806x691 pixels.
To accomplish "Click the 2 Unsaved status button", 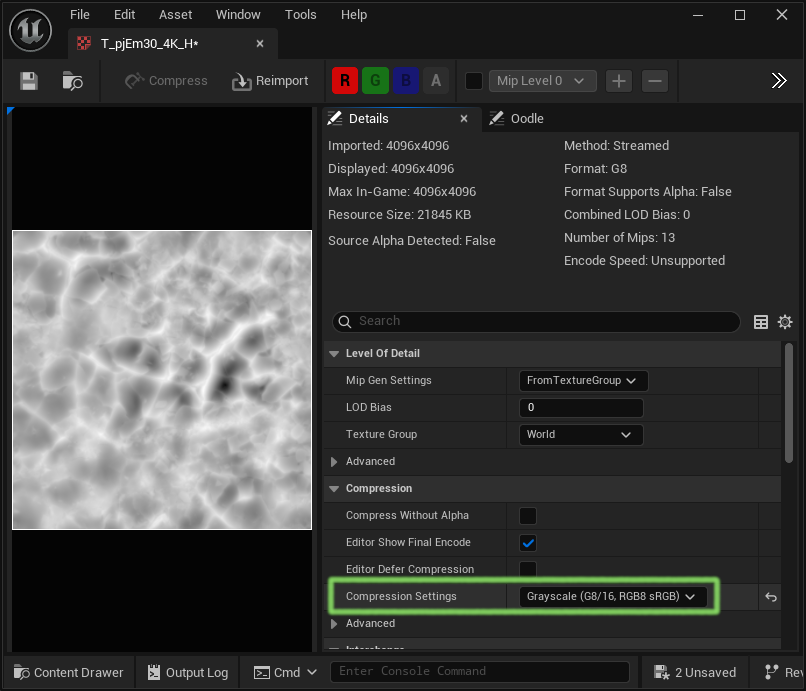I will 695,672.
